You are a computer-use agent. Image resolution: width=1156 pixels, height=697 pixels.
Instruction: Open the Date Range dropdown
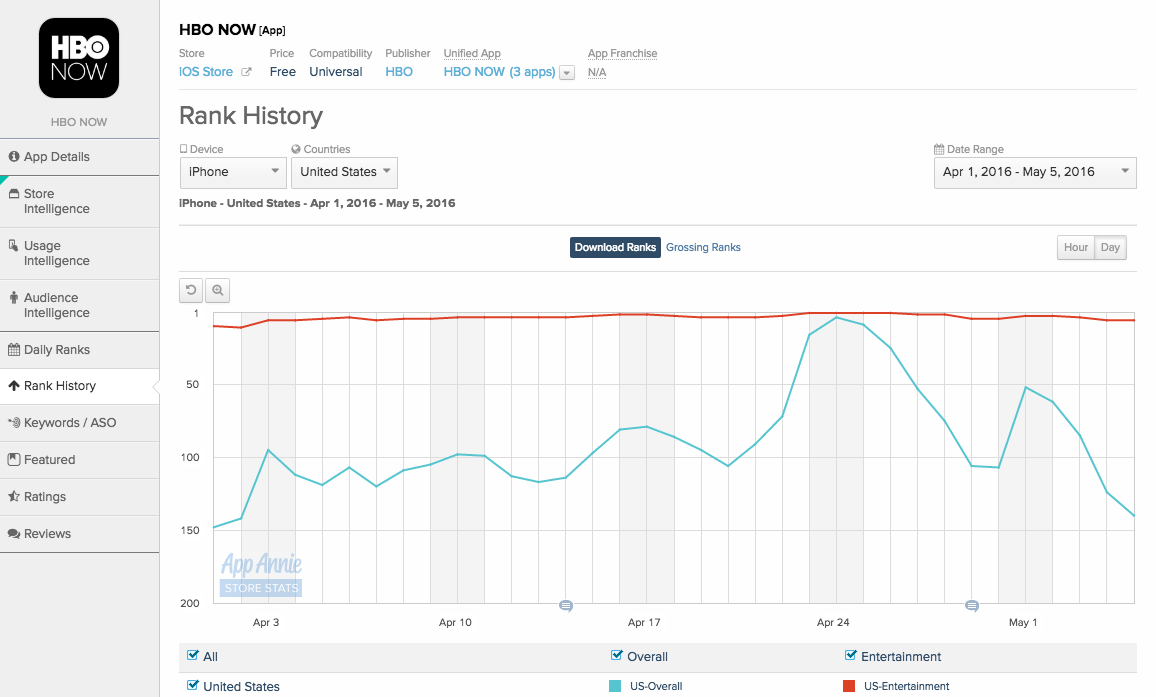(x=1035, y=172)
